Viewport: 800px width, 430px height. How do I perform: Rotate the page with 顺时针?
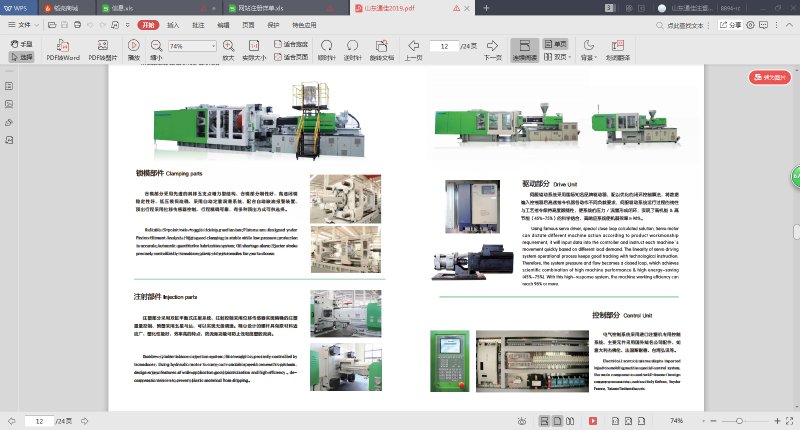coord(326,46)
